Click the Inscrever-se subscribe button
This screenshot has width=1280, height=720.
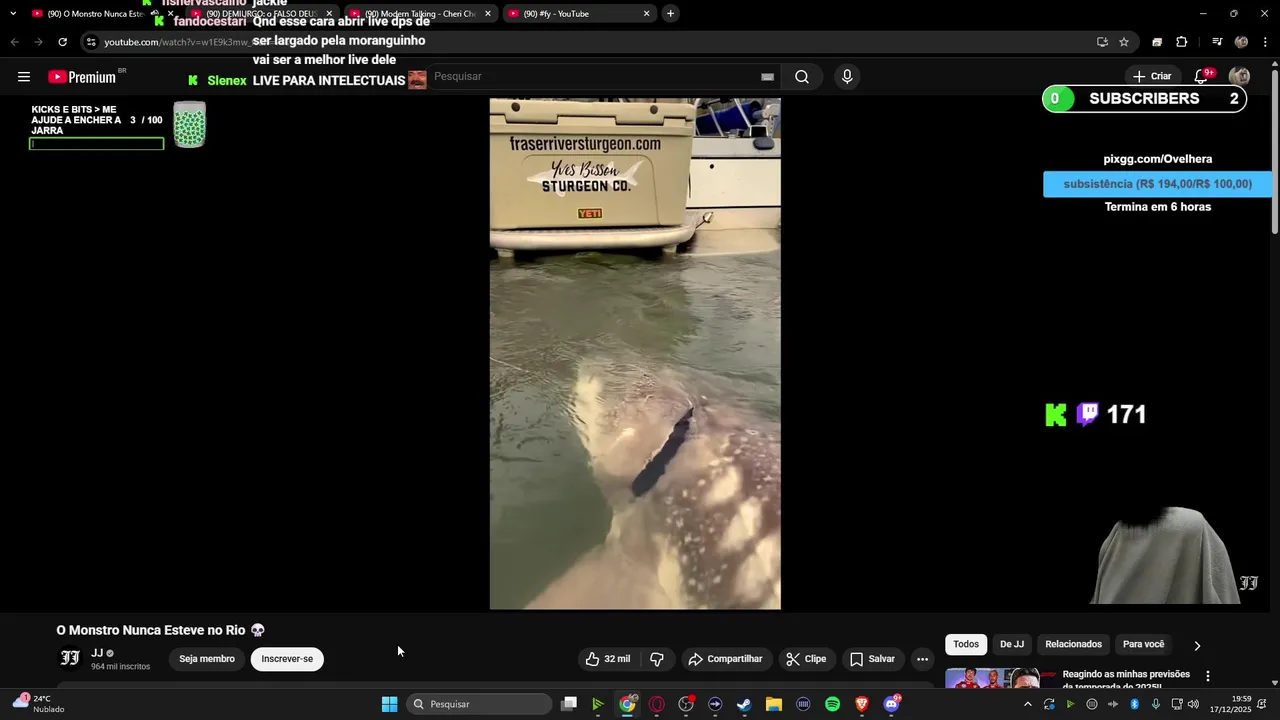tap(287, 659)
